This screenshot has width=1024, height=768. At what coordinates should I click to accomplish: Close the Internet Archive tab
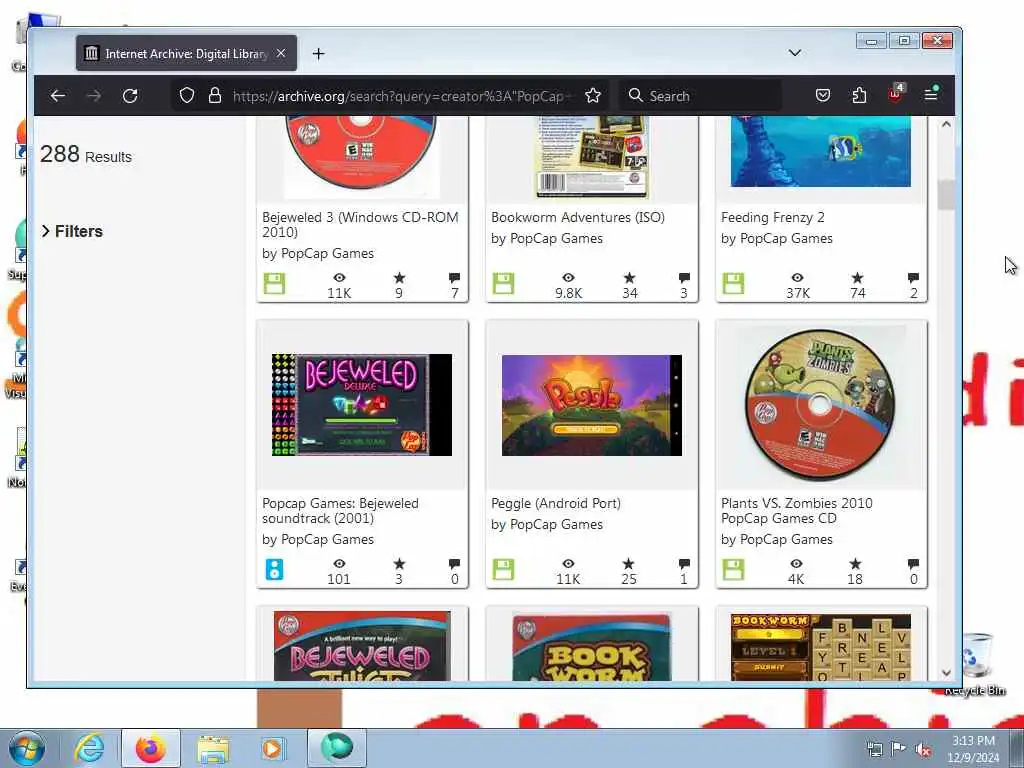click(281, 53)
